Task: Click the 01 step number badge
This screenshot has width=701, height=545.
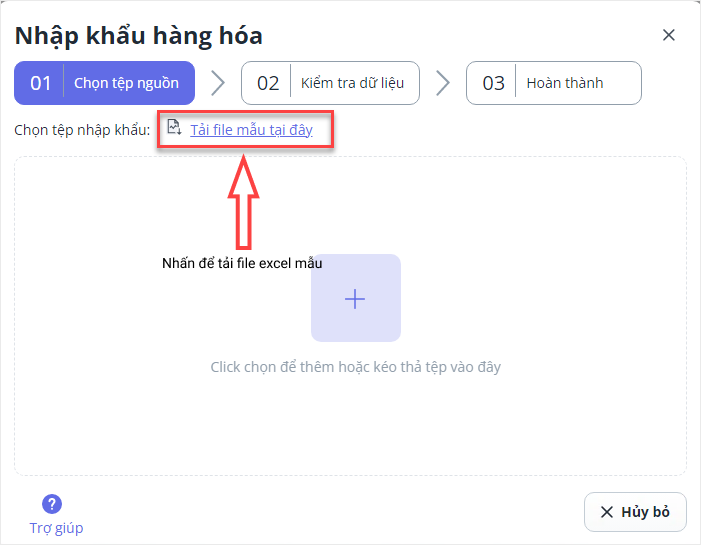Action: coord(40,83)
